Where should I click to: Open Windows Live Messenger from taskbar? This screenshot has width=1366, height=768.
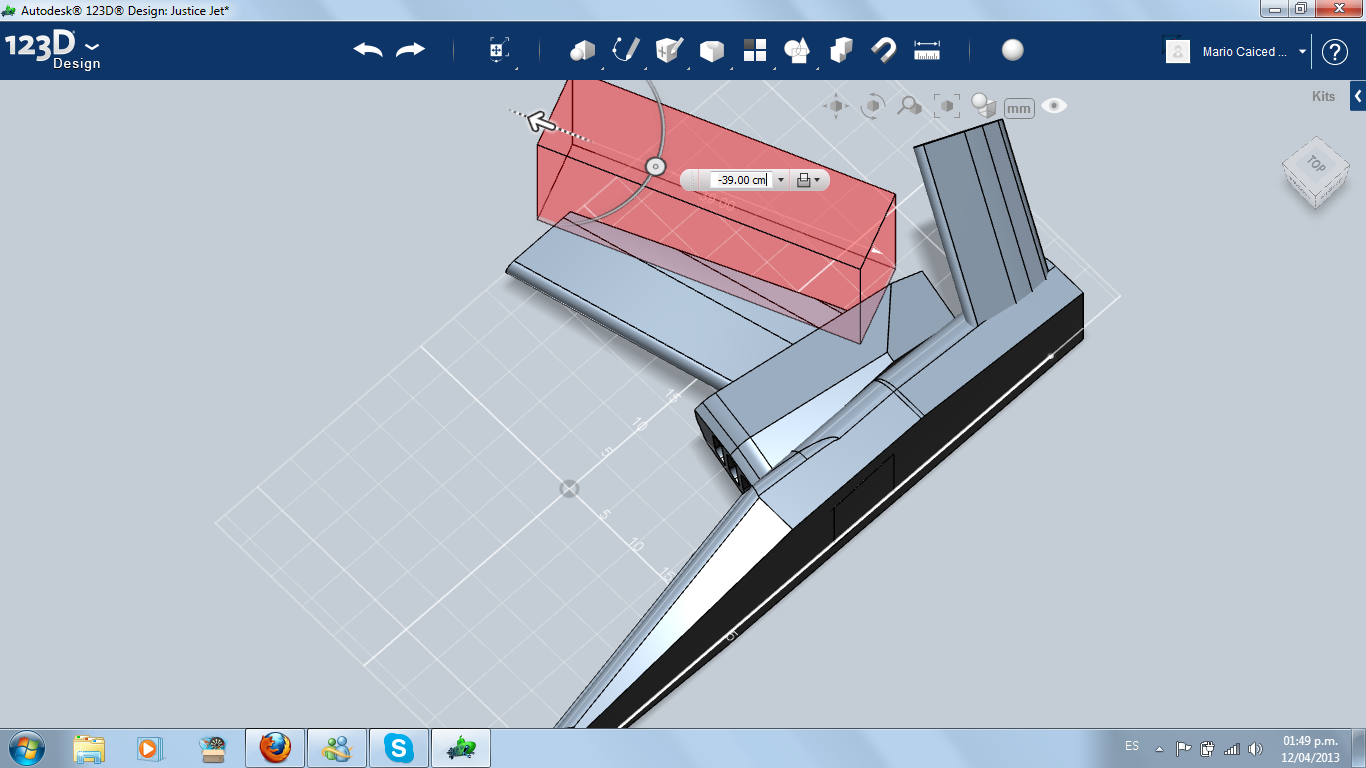coord(337,748)
